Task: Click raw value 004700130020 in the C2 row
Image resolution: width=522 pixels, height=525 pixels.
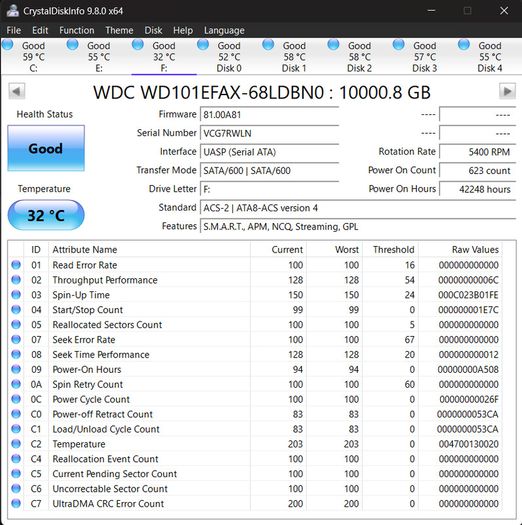Action: [469, 444]
